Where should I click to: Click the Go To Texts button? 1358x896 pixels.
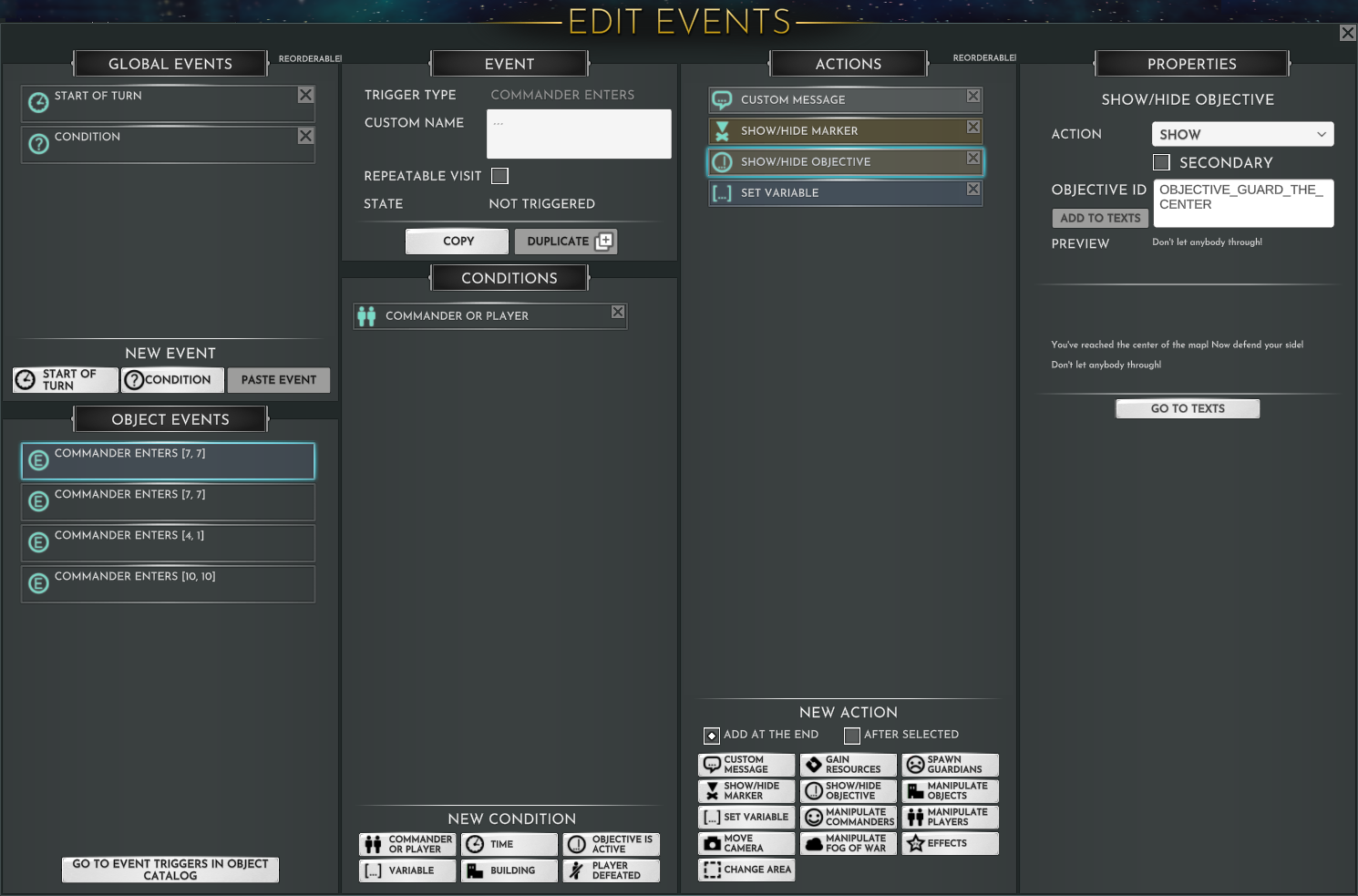1188,408
